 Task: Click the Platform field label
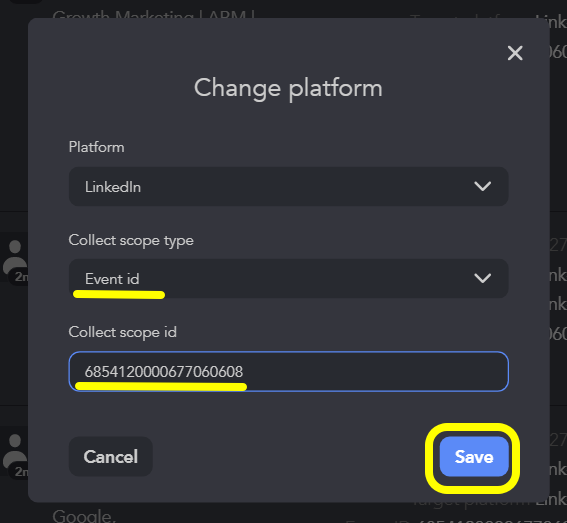pyautogui.click(x=97, y=147)
